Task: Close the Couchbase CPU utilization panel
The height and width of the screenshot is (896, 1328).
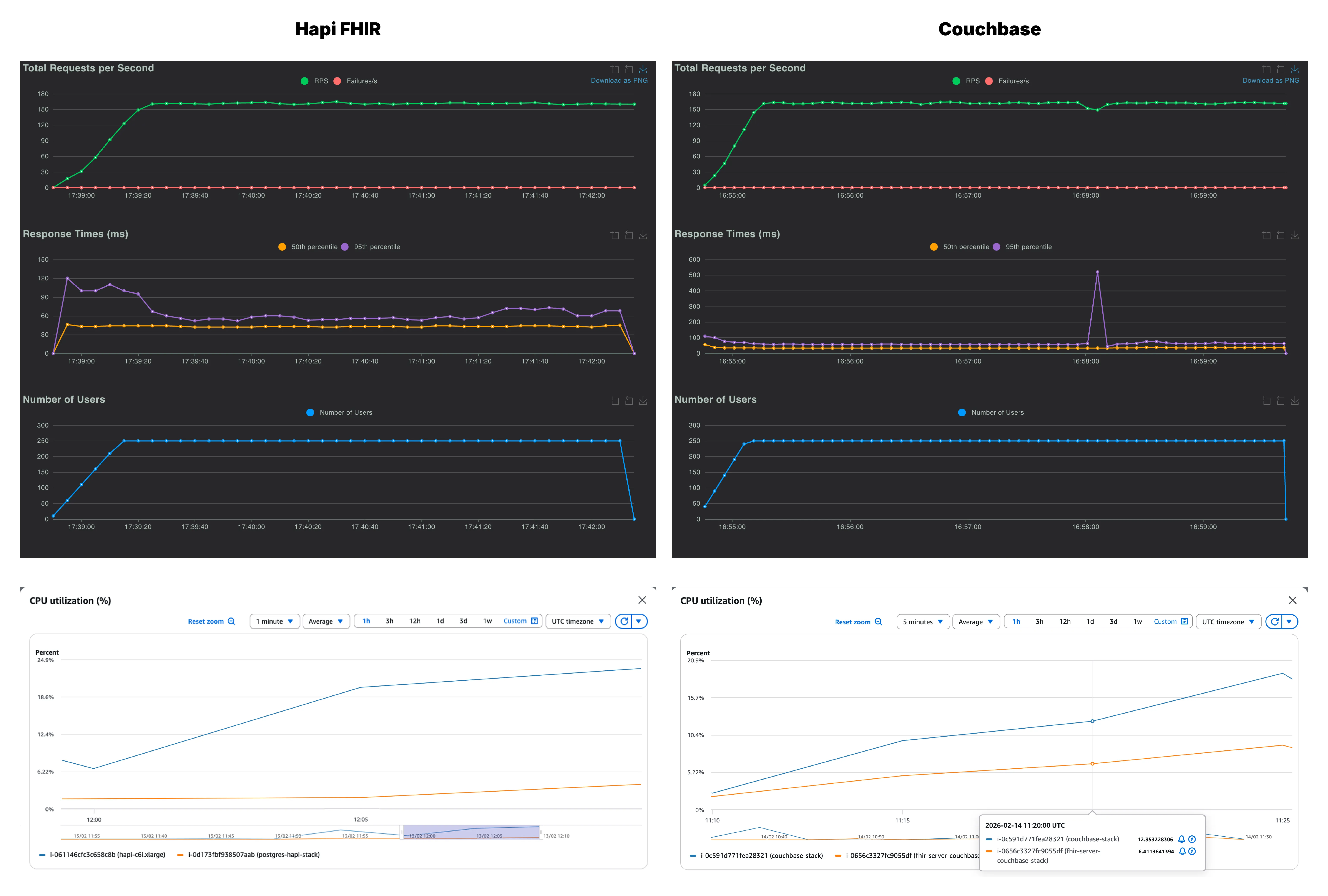Action: point(1293,600)
